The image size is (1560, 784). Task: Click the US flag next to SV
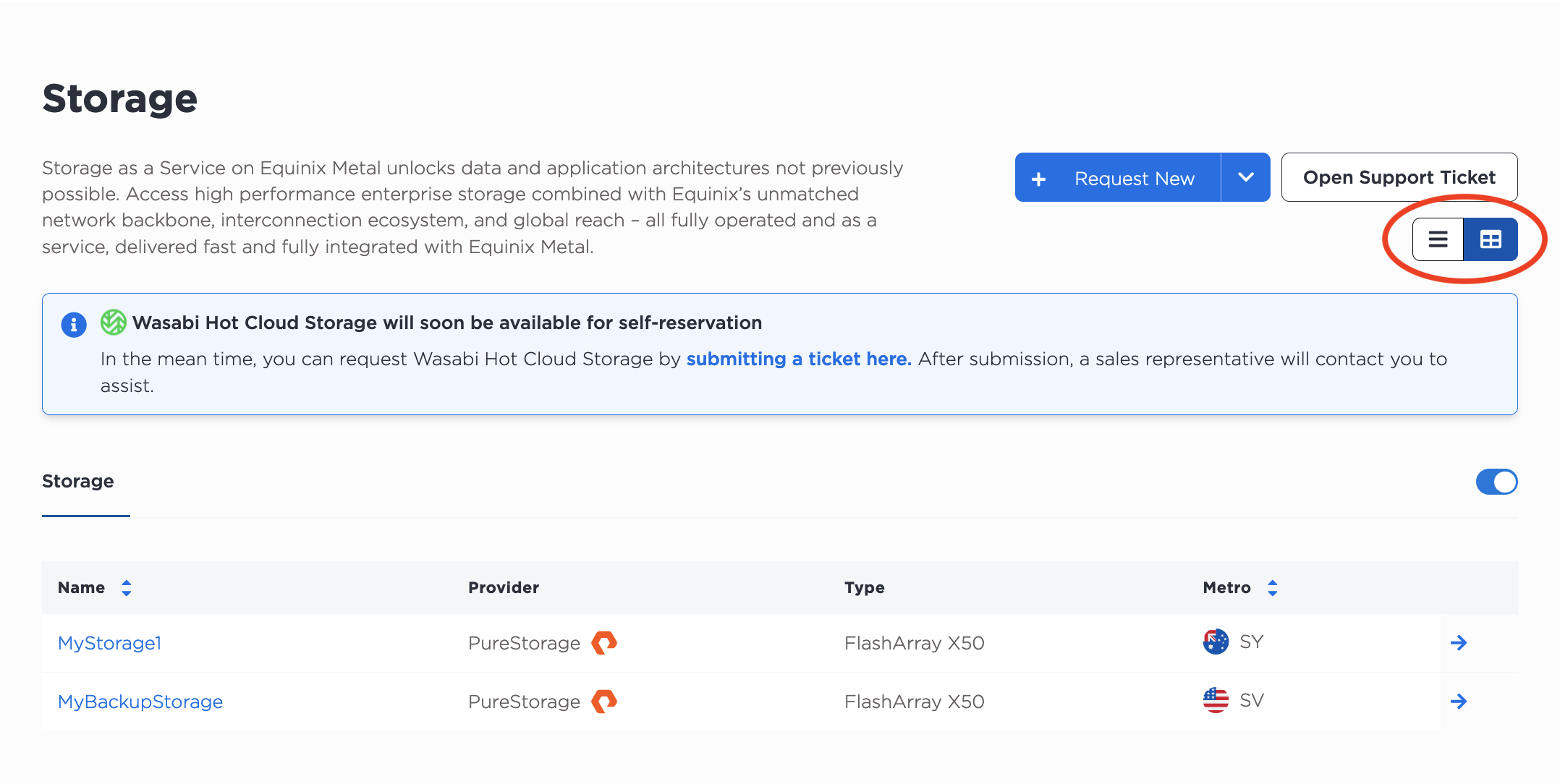(x=1216, y=700)
